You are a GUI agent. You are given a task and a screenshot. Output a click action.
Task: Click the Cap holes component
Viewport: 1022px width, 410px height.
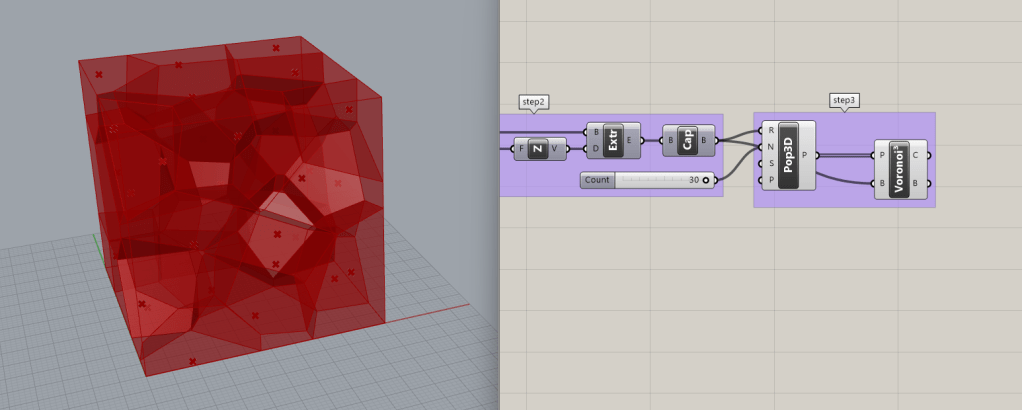click(688, 140)
